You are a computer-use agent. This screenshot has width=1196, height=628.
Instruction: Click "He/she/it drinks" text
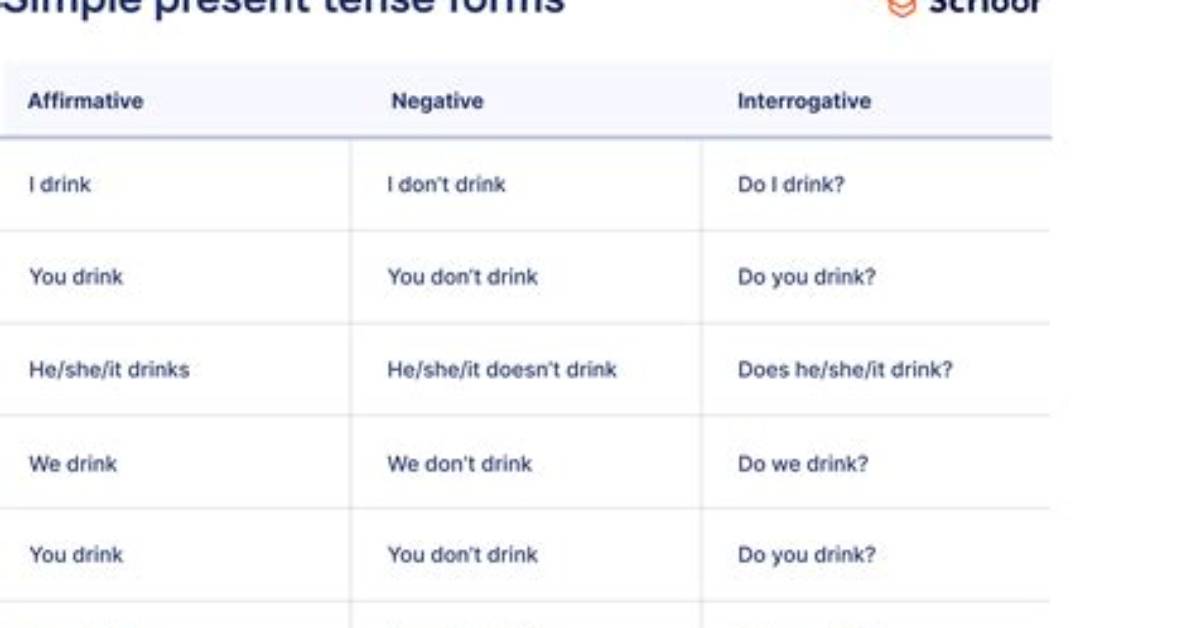coord(109,370)
